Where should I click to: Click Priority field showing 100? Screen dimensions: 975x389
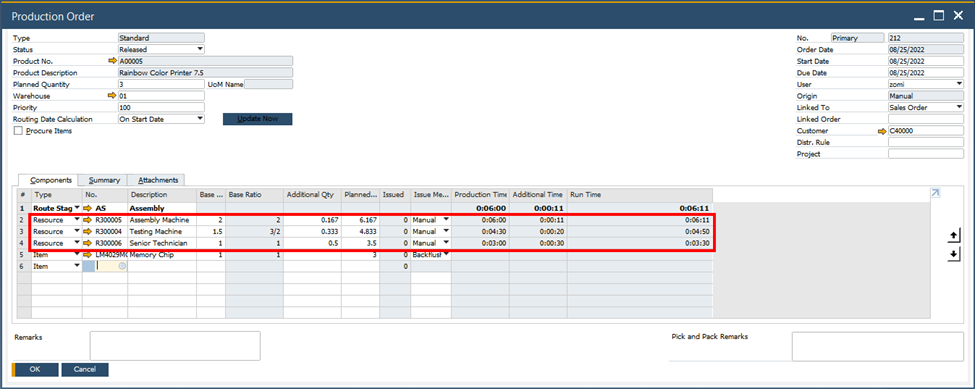(x=161, y=108)
